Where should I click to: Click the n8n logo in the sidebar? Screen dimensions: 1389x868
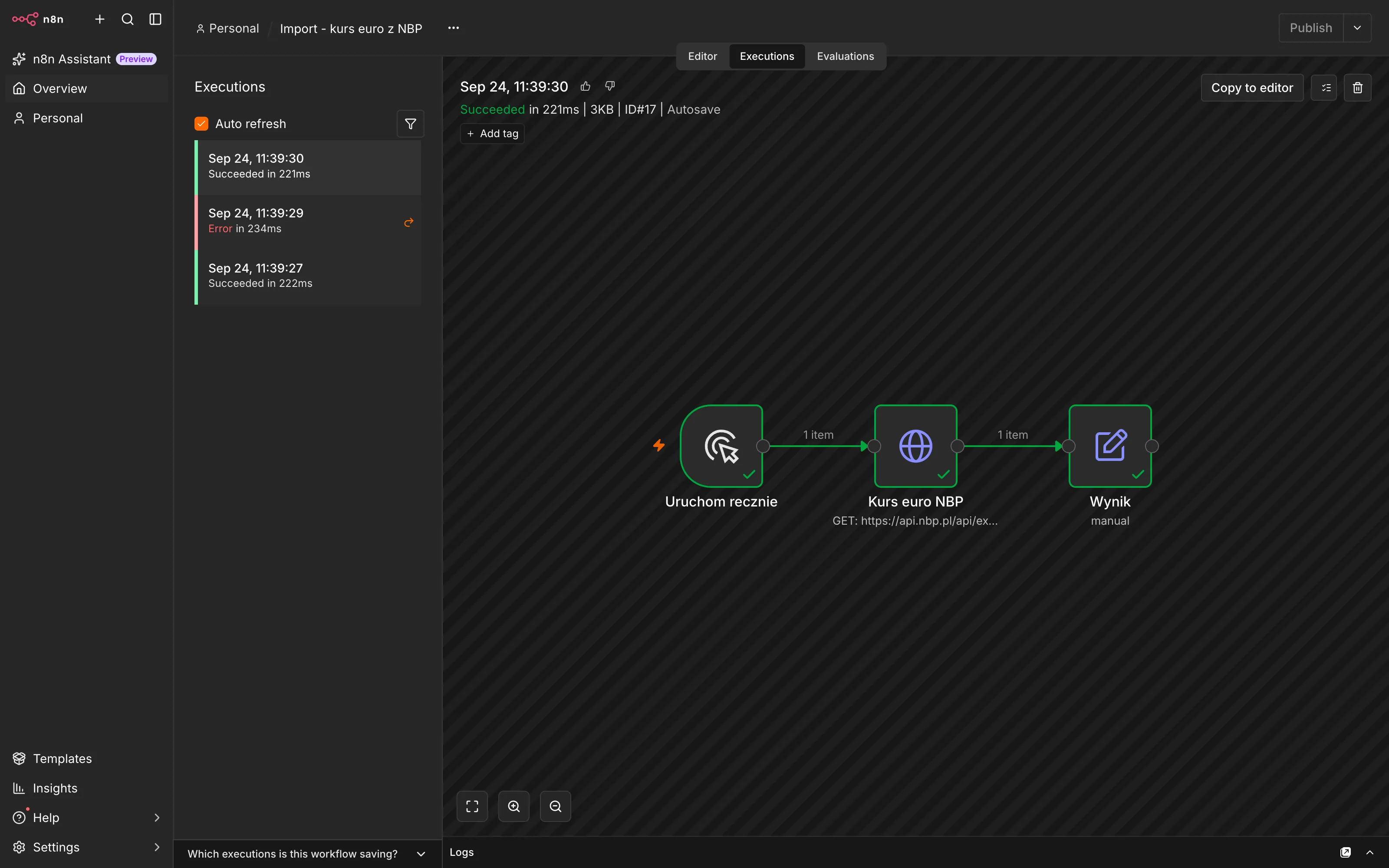[38, 19]
